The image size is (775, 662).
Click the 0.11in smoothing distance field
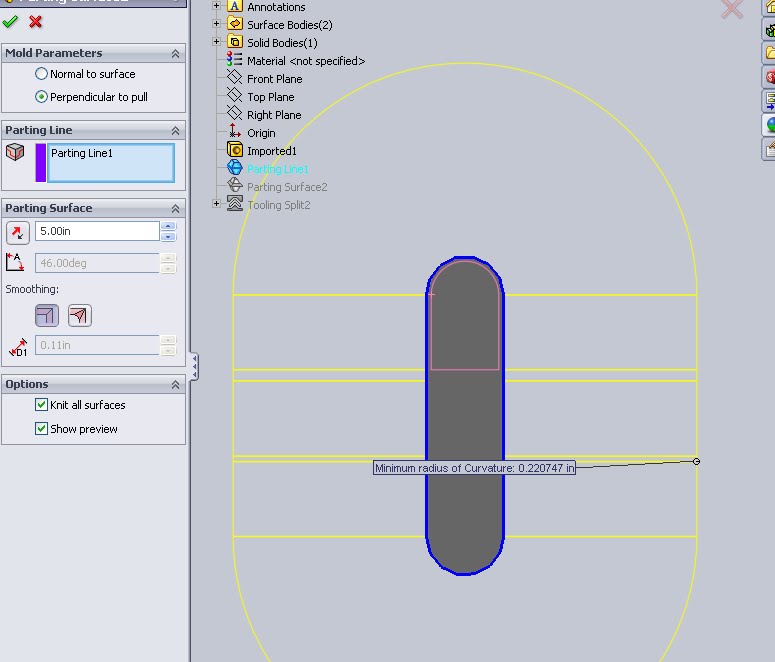pyautogui.click(x=97, y=345)
